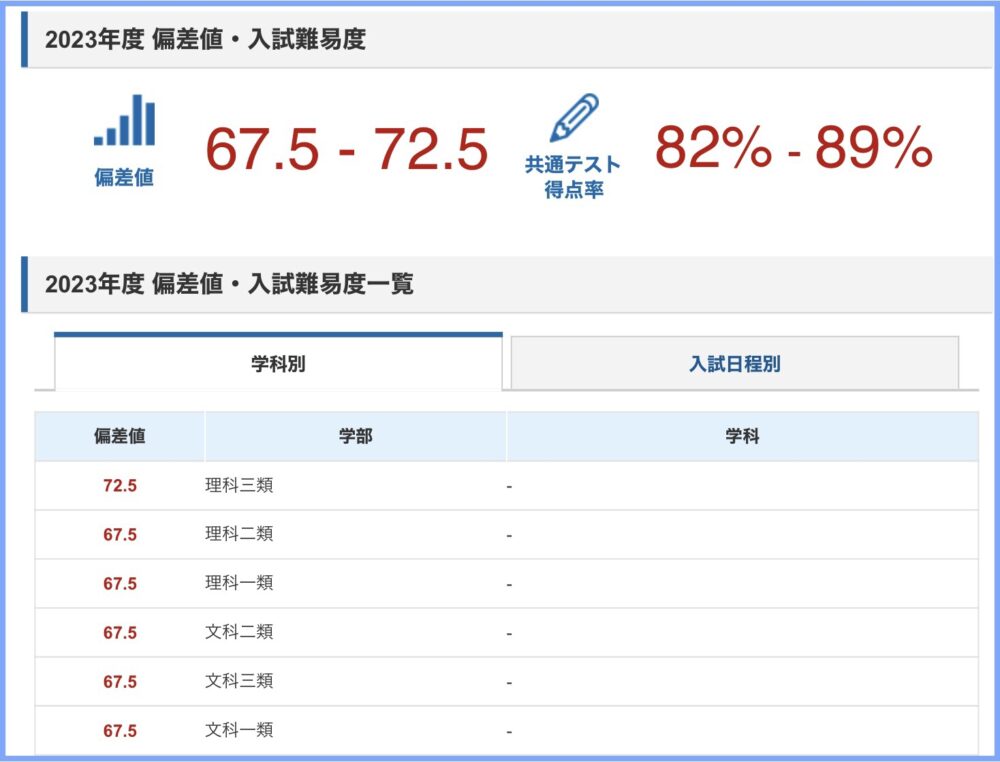The height and width of the screenshot is (762, 1000).
Task: Open the 入試日程別 tab
Action: 734,364
